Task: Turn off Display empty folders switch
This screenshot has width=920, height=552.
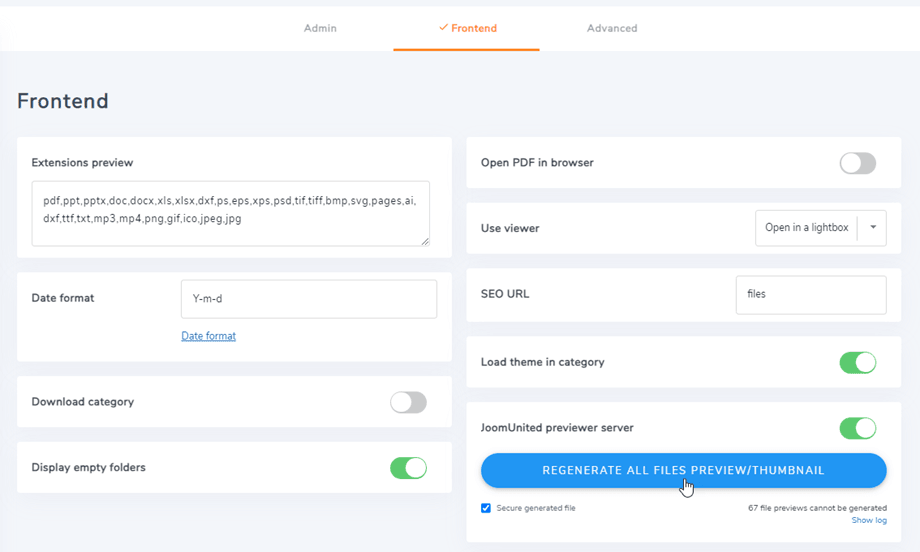Action: pos(408,468)
